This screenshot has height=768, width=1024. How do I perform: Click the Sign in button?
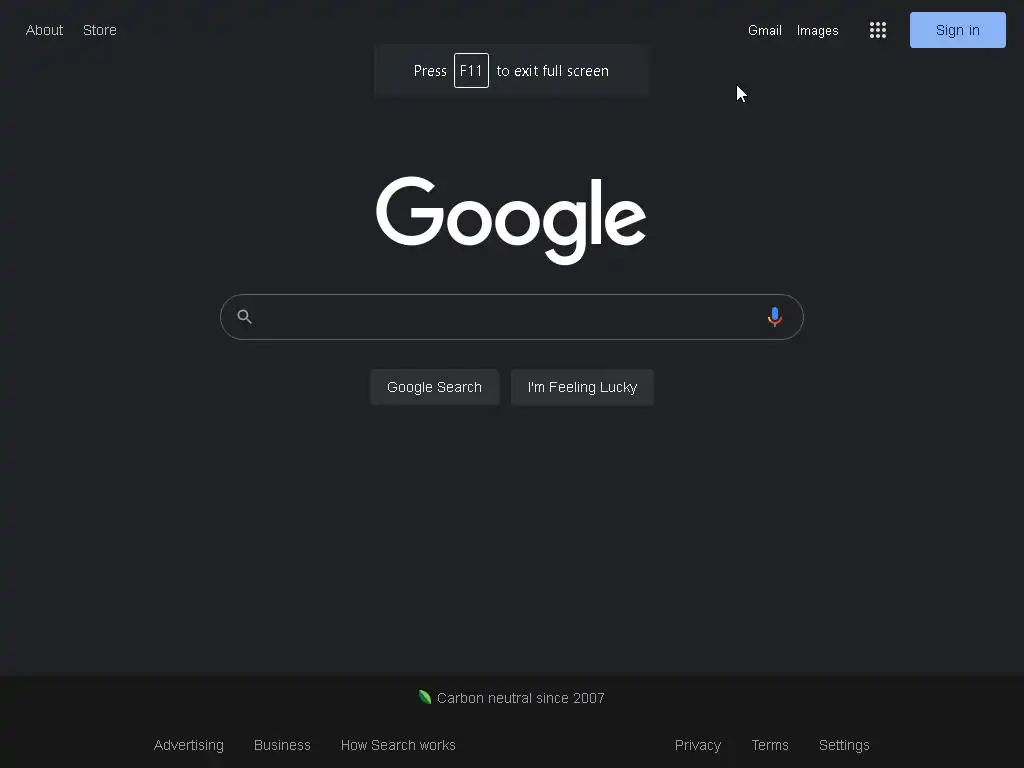pos(957,30)
